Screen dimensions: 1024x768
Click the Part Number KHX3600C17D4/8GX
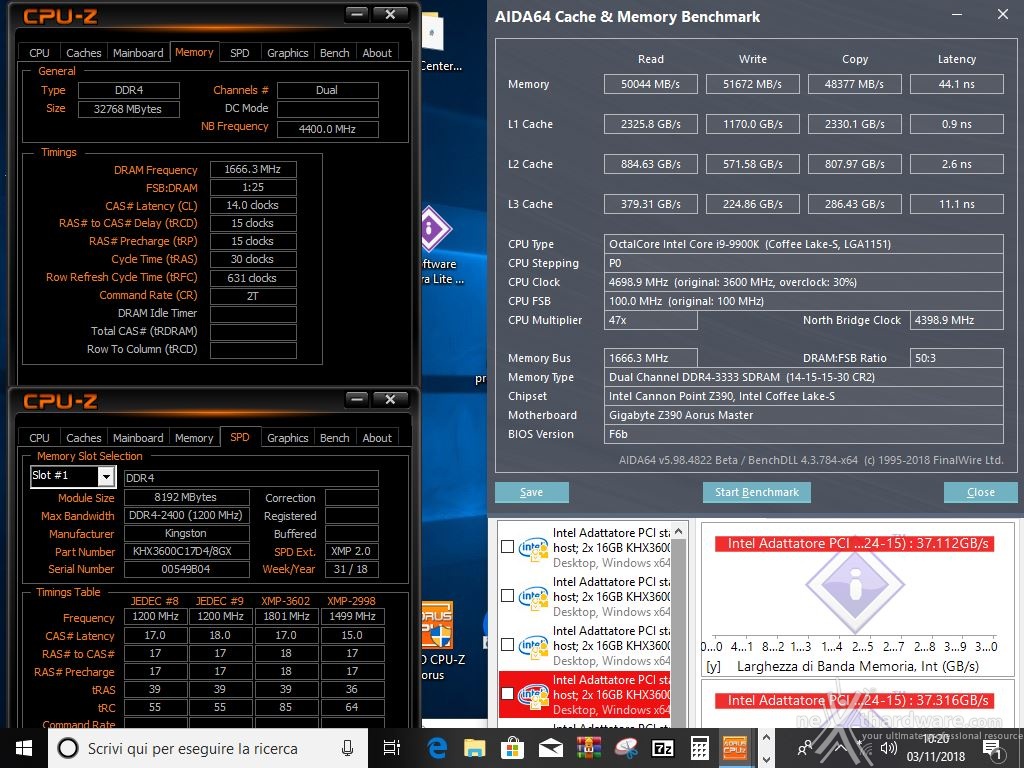tap(186, 551)
